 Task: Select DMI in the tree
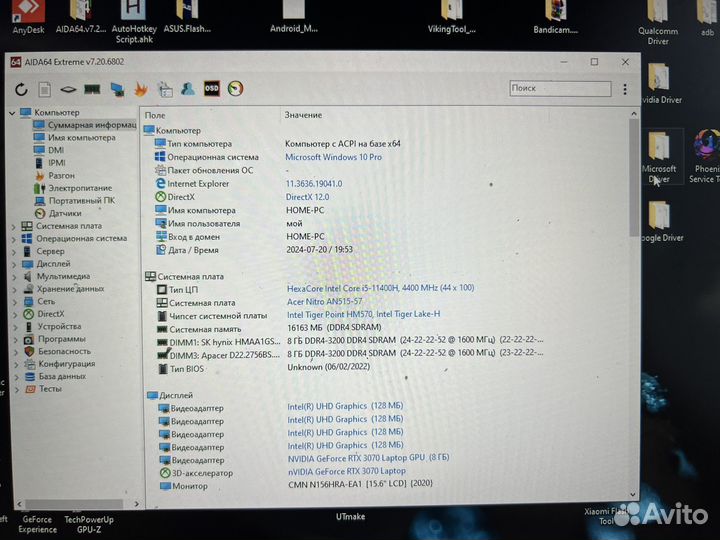pyautogui.click(x=50, y=150)
